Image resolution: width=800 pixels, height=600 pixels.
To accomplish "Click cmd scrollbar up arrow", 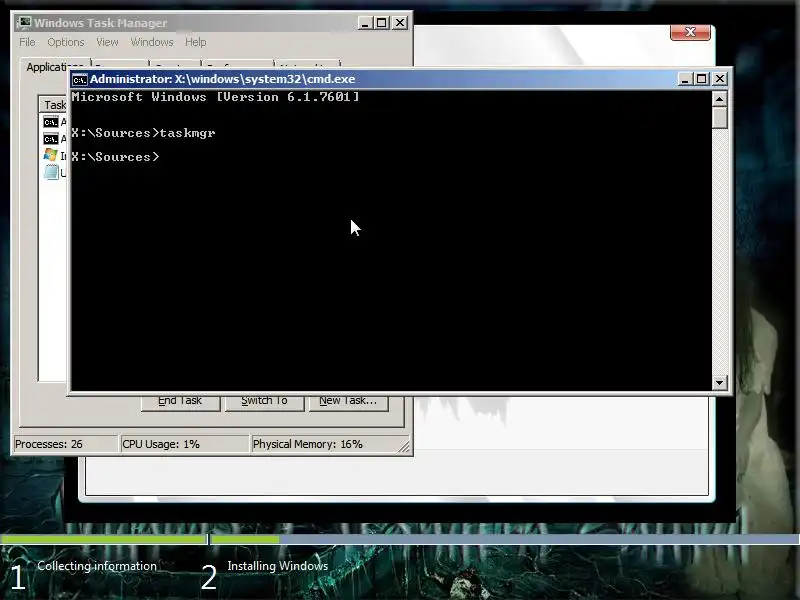I will point(719,98).
